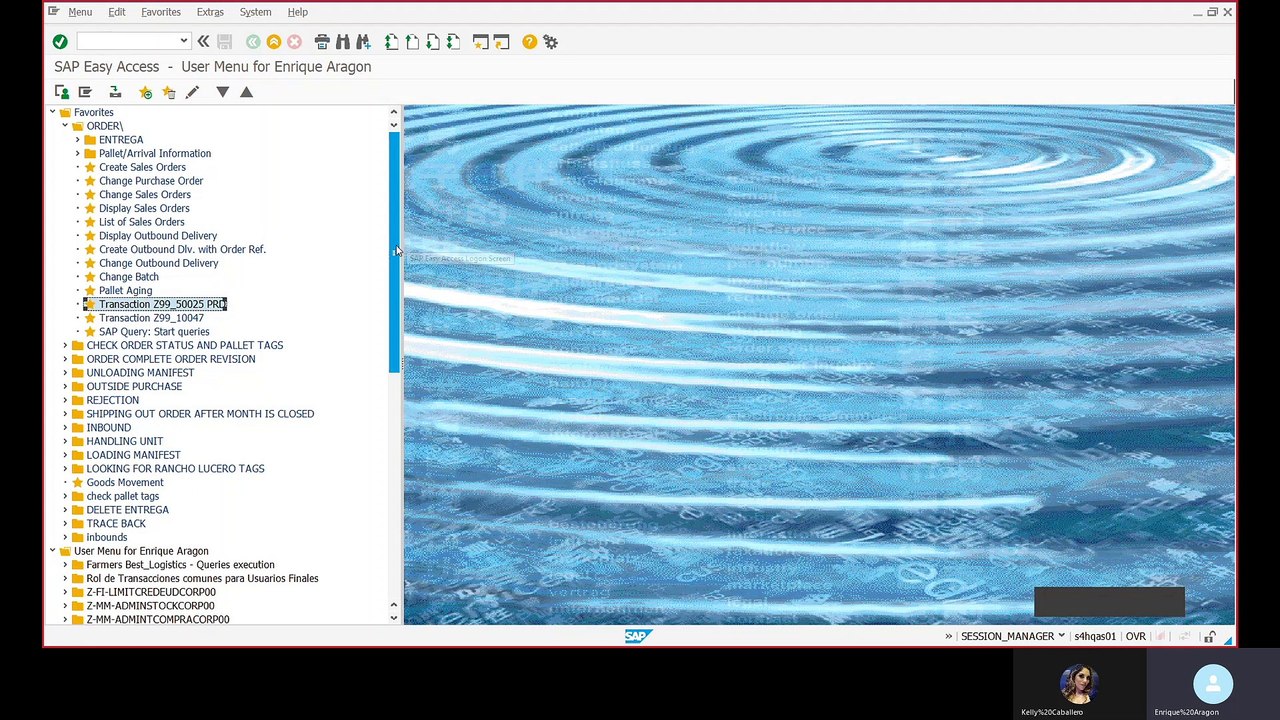Select Change Purchase Order favorite
The image size is (1280, 720).
pos(151,181)
